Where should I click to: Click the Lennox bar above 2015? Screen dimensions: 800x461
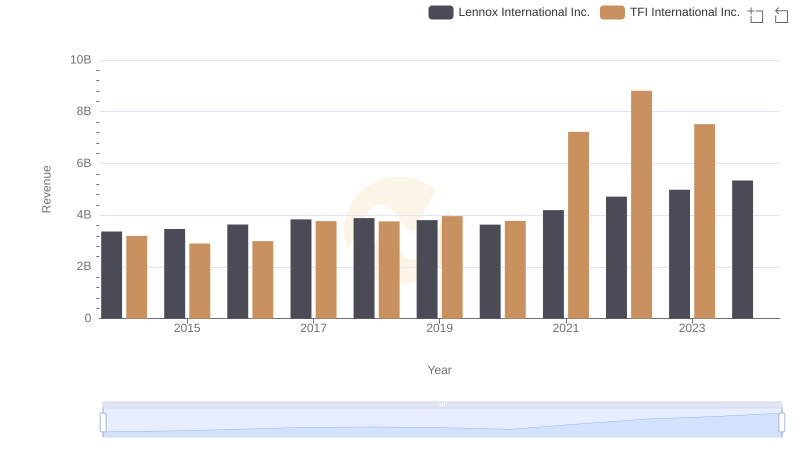pyautogui.click(x=174, y=274)
